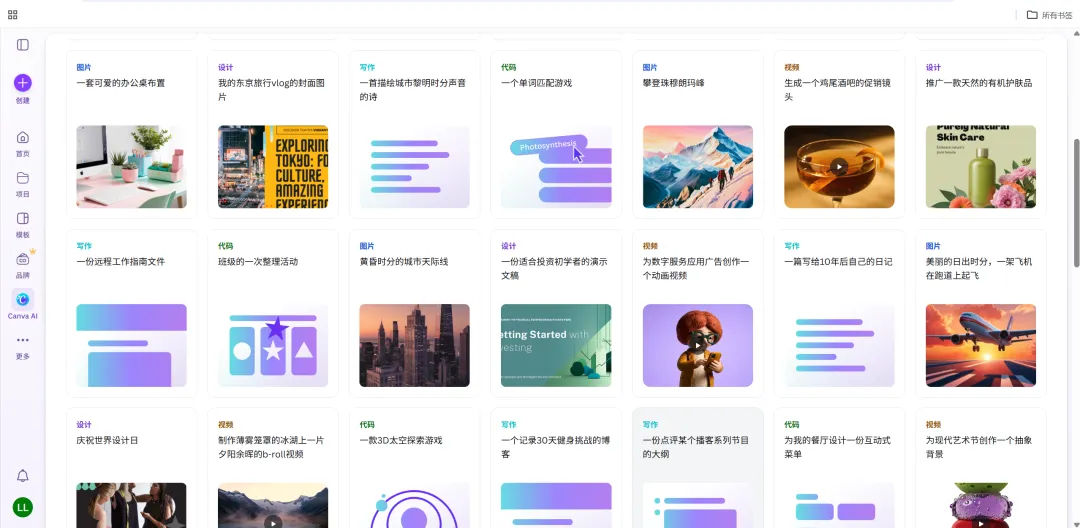
Task: Open the podcast review outline thumbnail
Action: pyautogui.click(x=698, y=505)
